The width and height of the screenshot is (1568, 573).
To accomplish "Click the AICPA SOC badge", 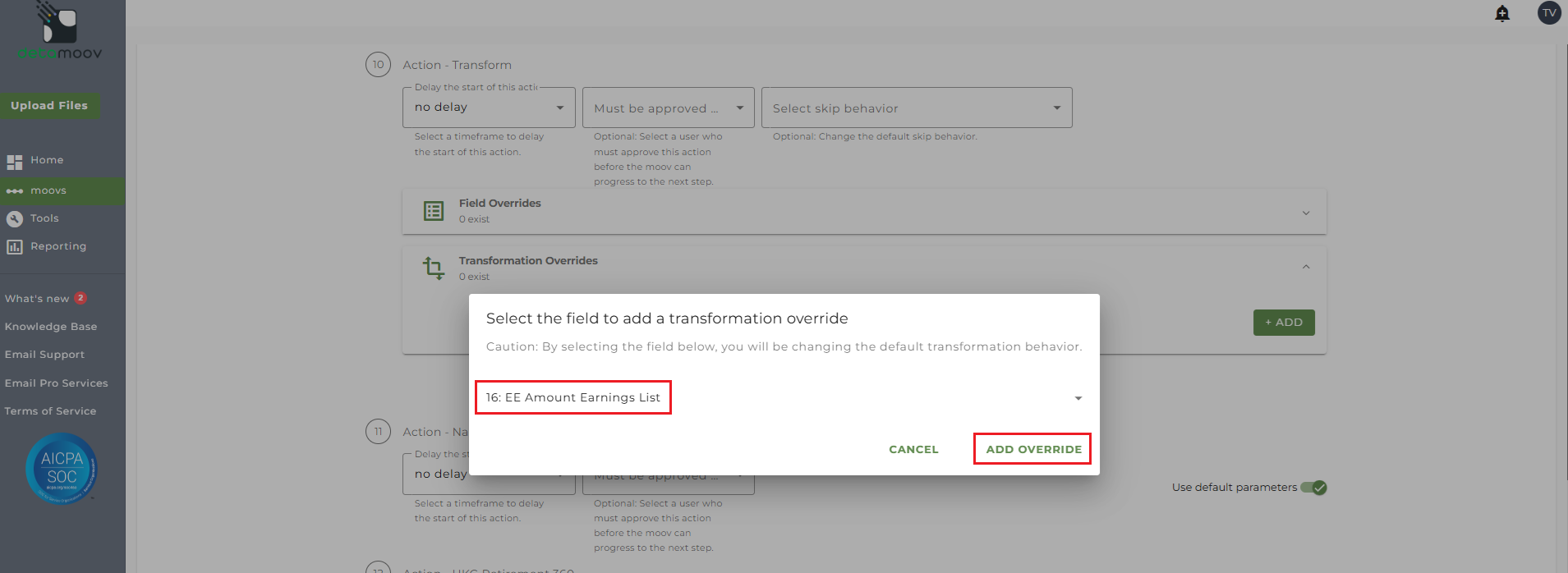I will tap(62, 469).
